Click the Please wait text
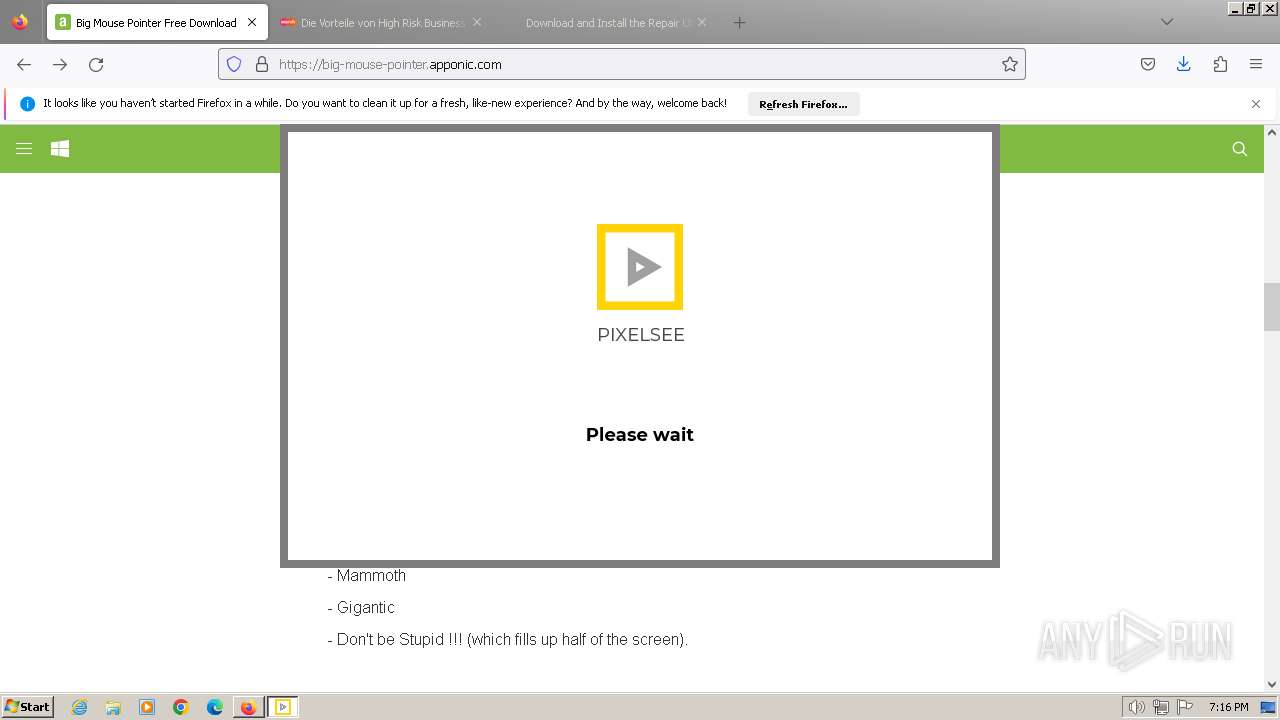This screenshot has width=1280, height=720. (x=640, y=434)
